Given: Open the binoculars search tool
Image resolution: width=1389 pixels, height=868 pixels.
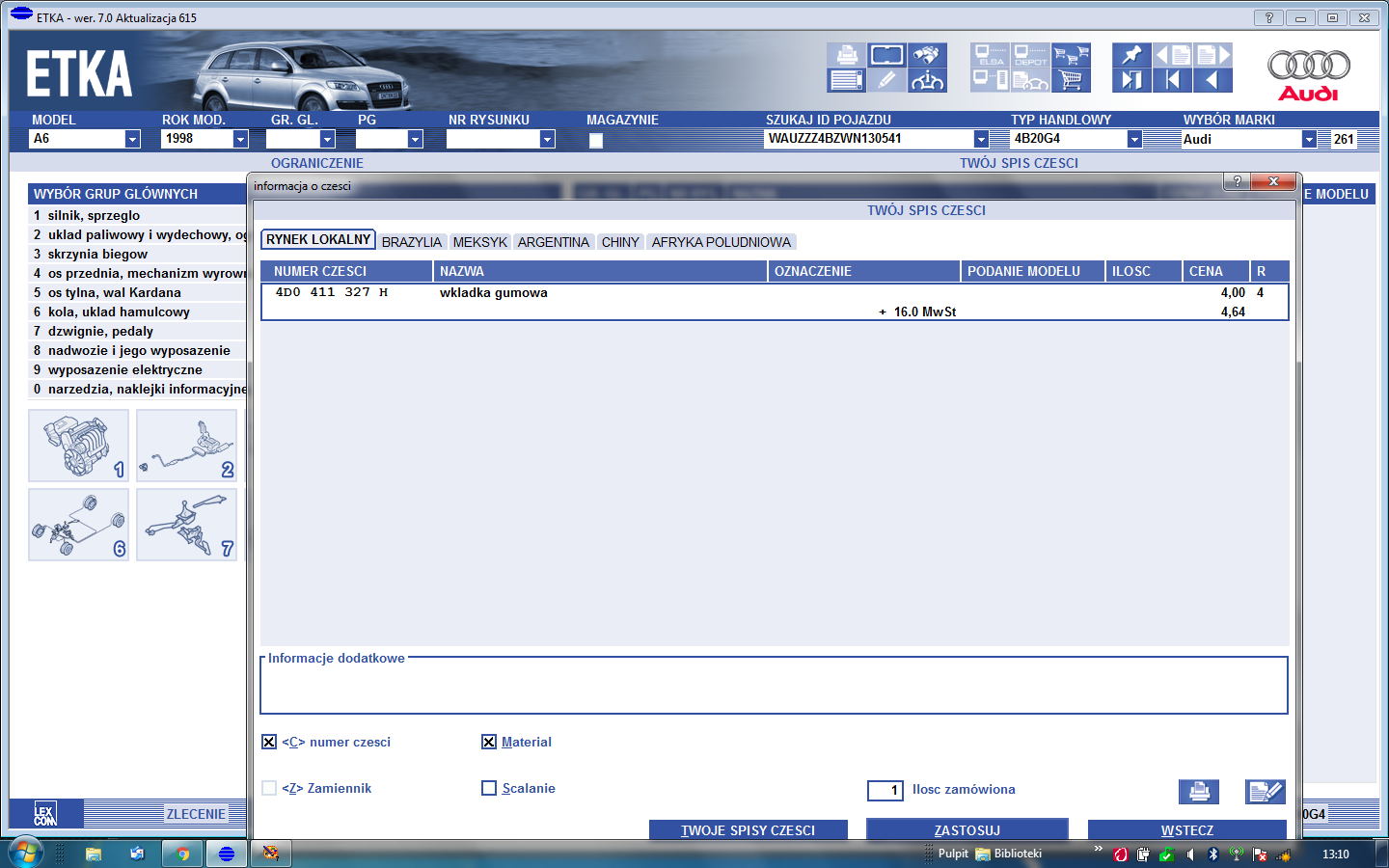Looking at the screenshot, I should (927, 55).
